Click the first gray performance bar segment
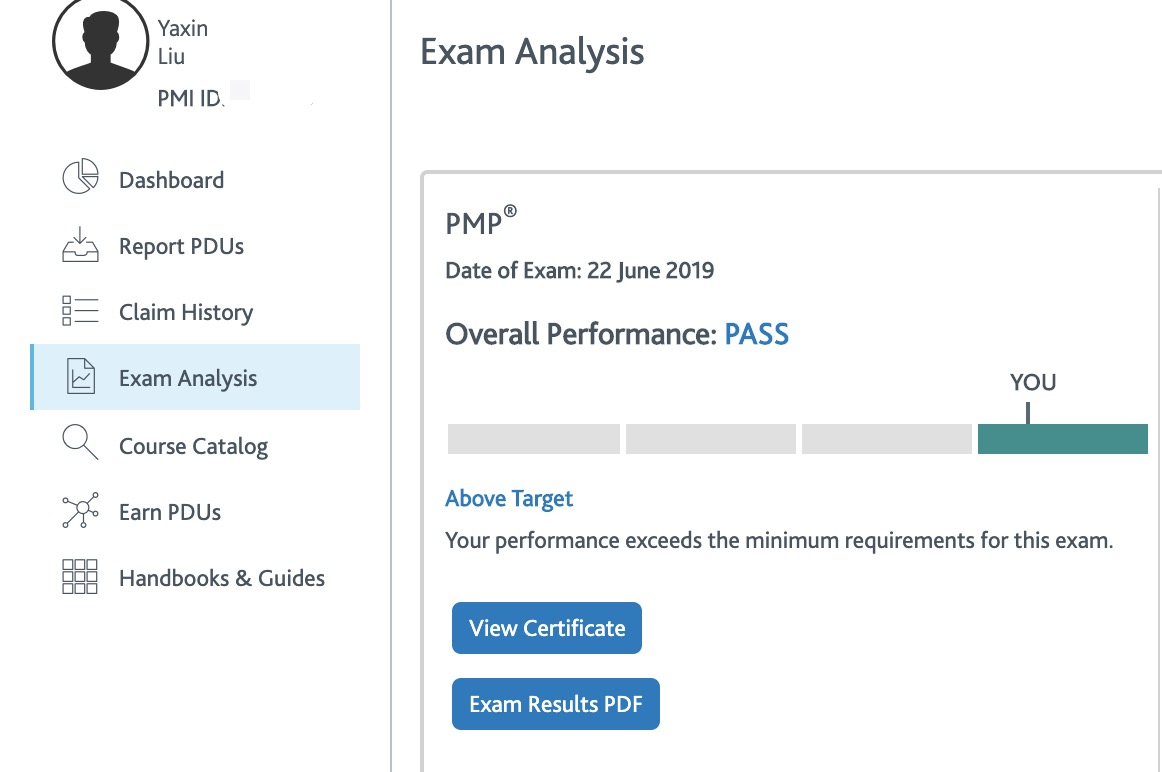This screenshot has height=772, width=1162. click(x=534, y=439)
